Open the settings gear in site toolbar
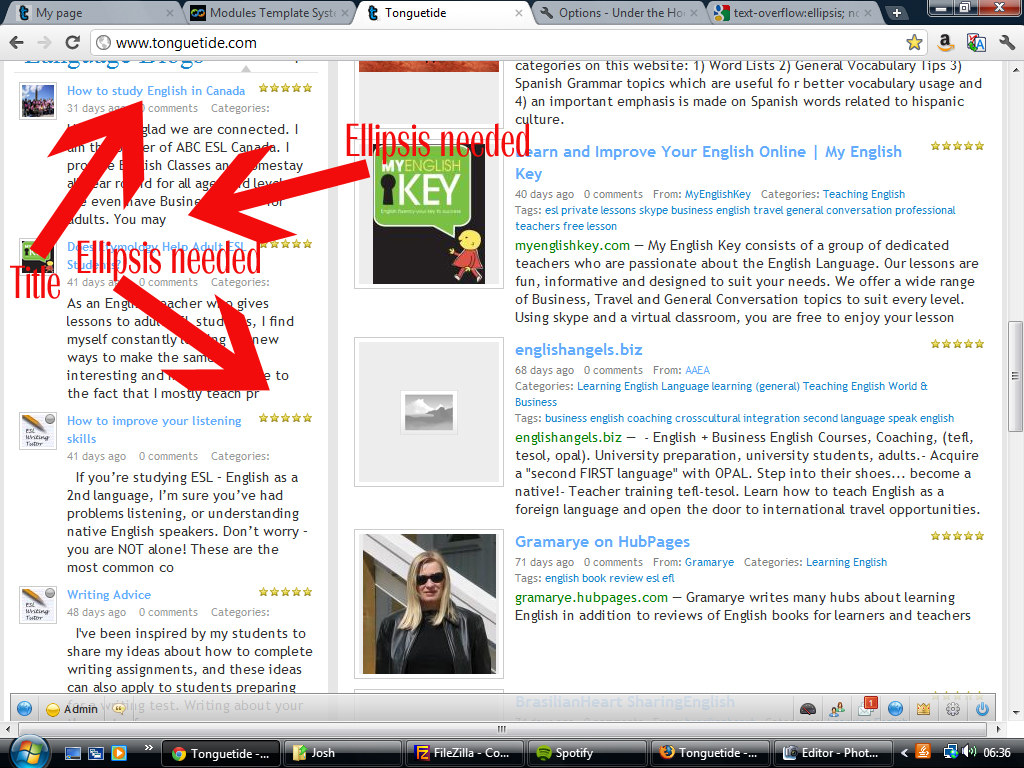This screenshot has height=768, width=1024. pyautogui.click(x=953, y=709)
